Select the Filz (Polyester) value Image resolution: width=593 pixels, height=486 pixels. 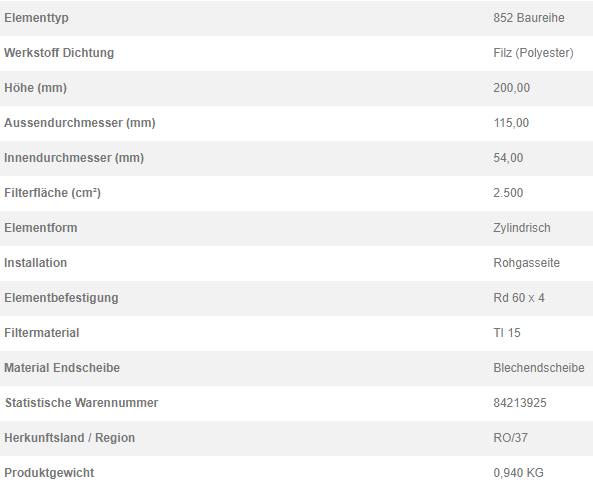[533, 53]
